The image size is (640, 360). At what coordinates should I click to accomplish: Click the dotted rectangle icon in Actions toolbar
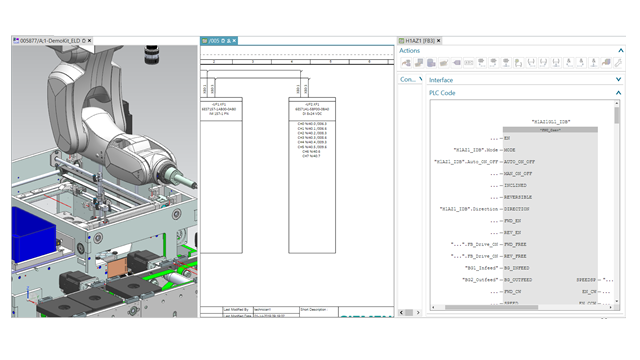(x=469, y=63)
